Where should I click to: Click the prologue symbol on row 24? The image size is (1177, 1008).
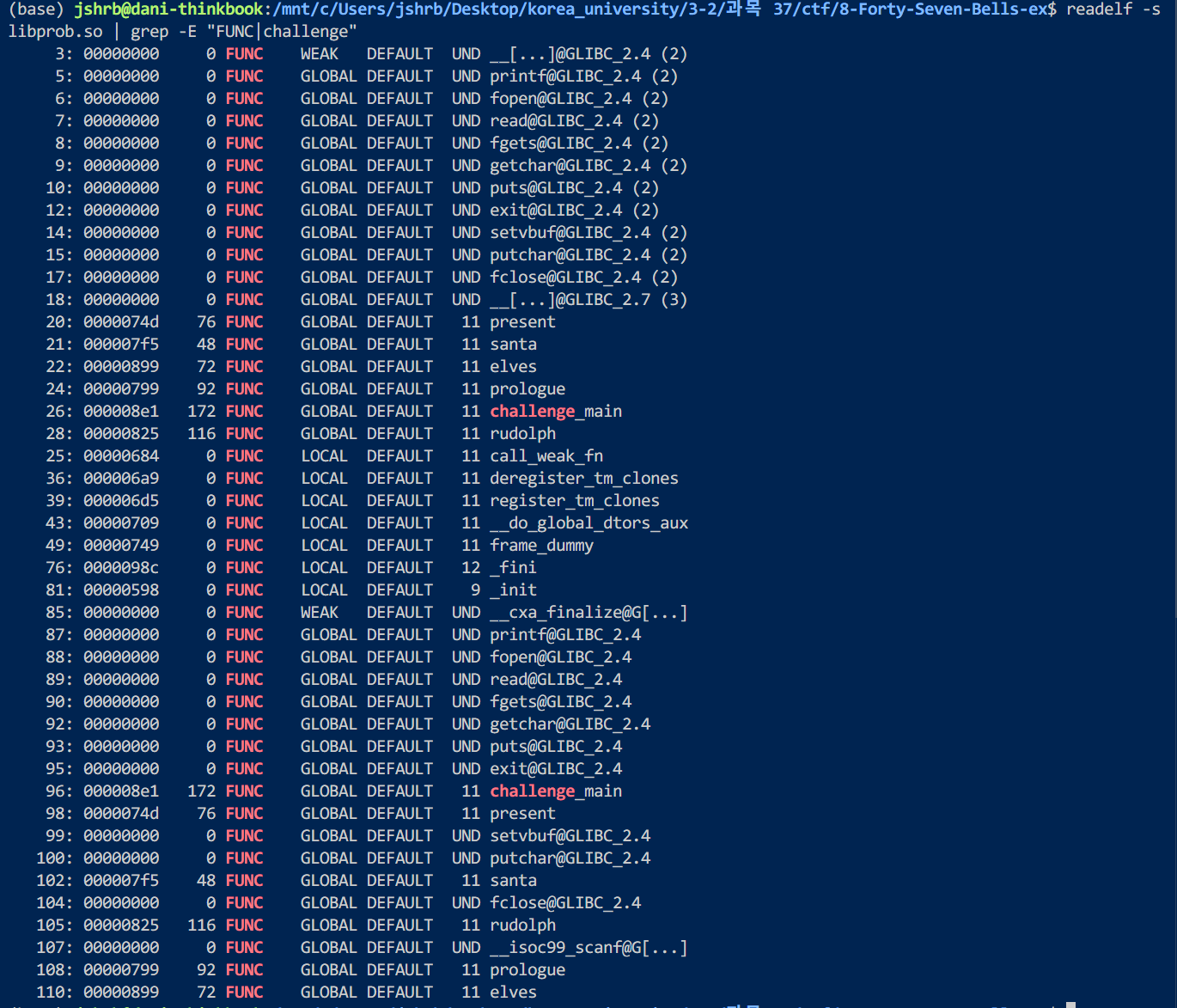tap(528, 389)
